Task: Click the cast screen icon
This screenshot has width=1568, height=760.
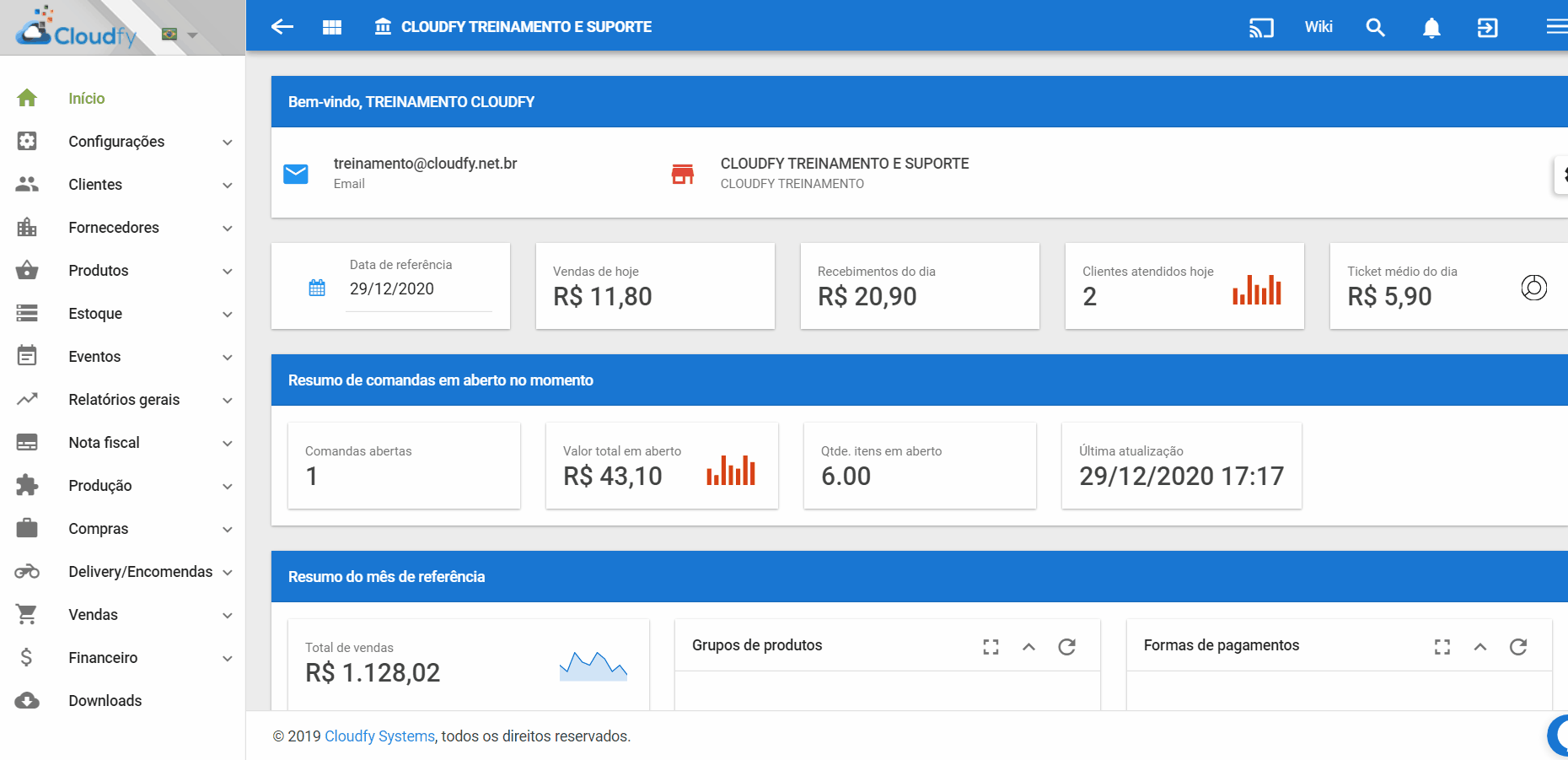Action: [x=1261, y=28]
